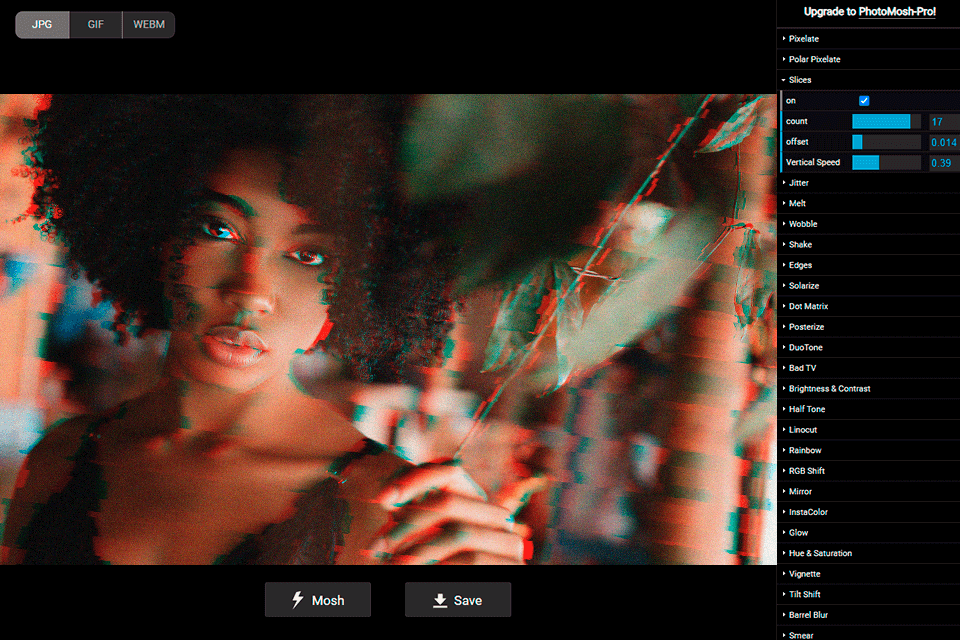Expand the Brightness & Contrast section
This screenshot has width=960, height=640.
pos(868,388)
